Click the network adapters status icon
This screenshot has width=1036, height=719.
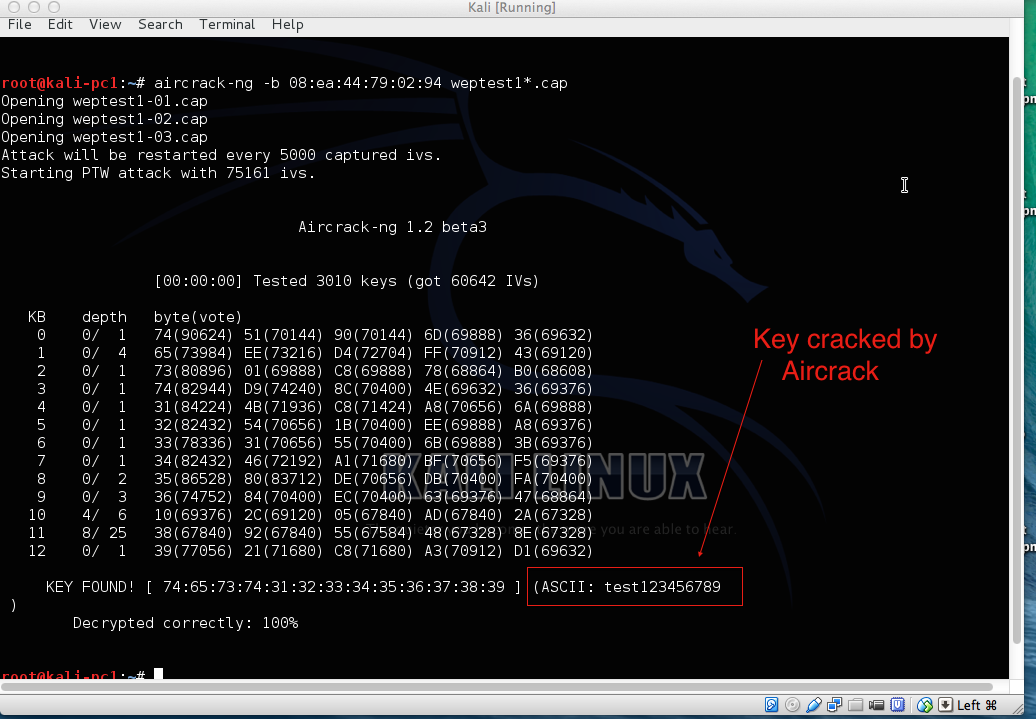(834, 705)
